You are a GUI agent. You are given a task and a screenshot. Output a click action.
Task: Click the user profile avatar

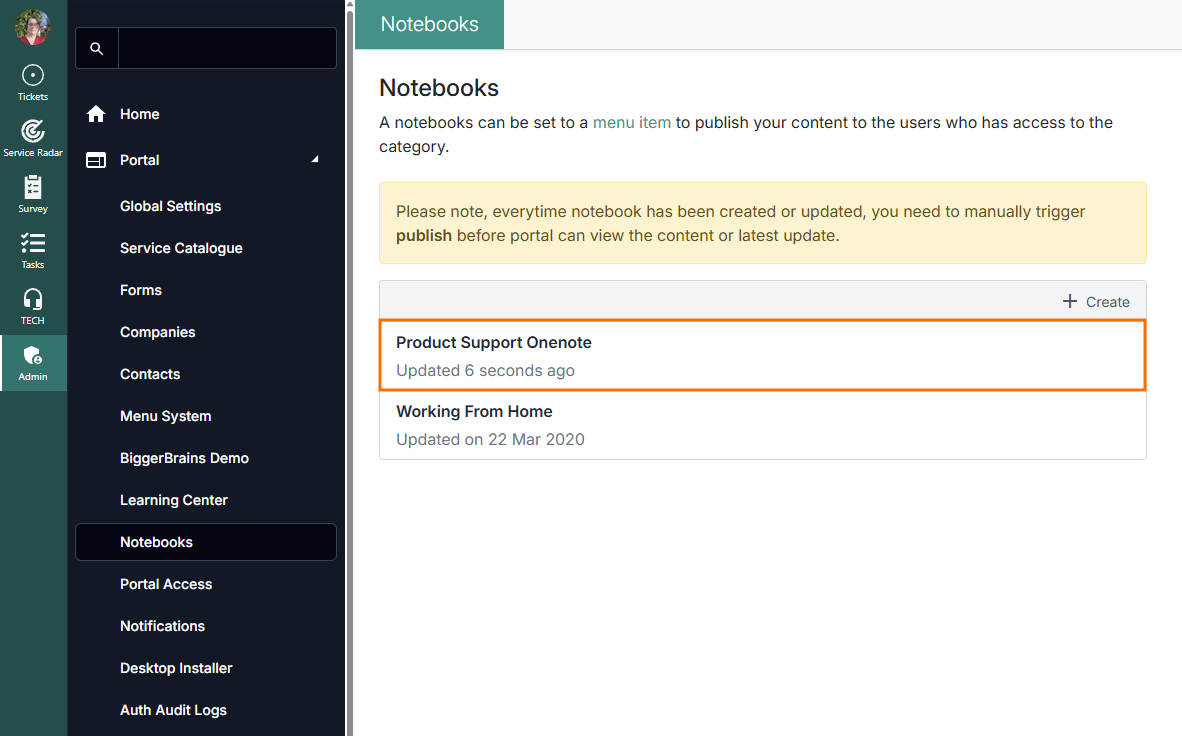coord(33,27)
